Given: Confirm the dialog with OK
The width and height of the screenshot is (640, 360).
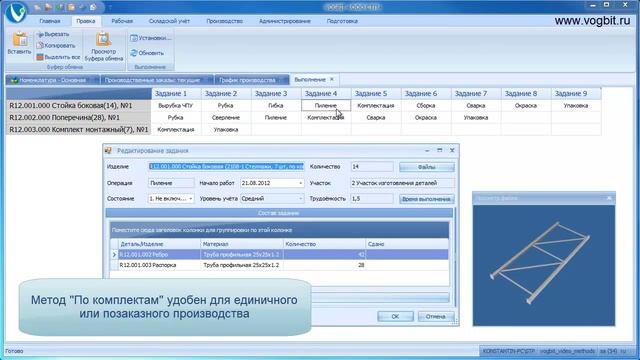Looking at the screenshot, I should 395,316.
